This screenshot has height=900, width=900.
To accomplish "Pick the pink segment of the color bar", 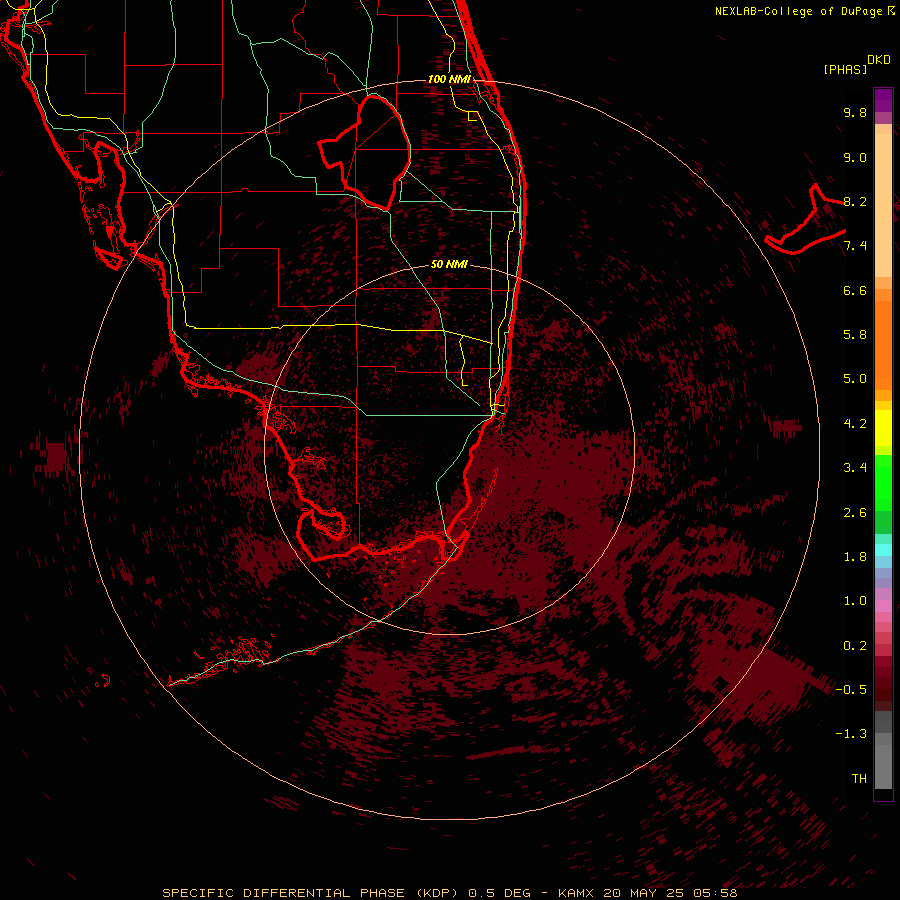I will pyautogui.click(x=883, y=606).
